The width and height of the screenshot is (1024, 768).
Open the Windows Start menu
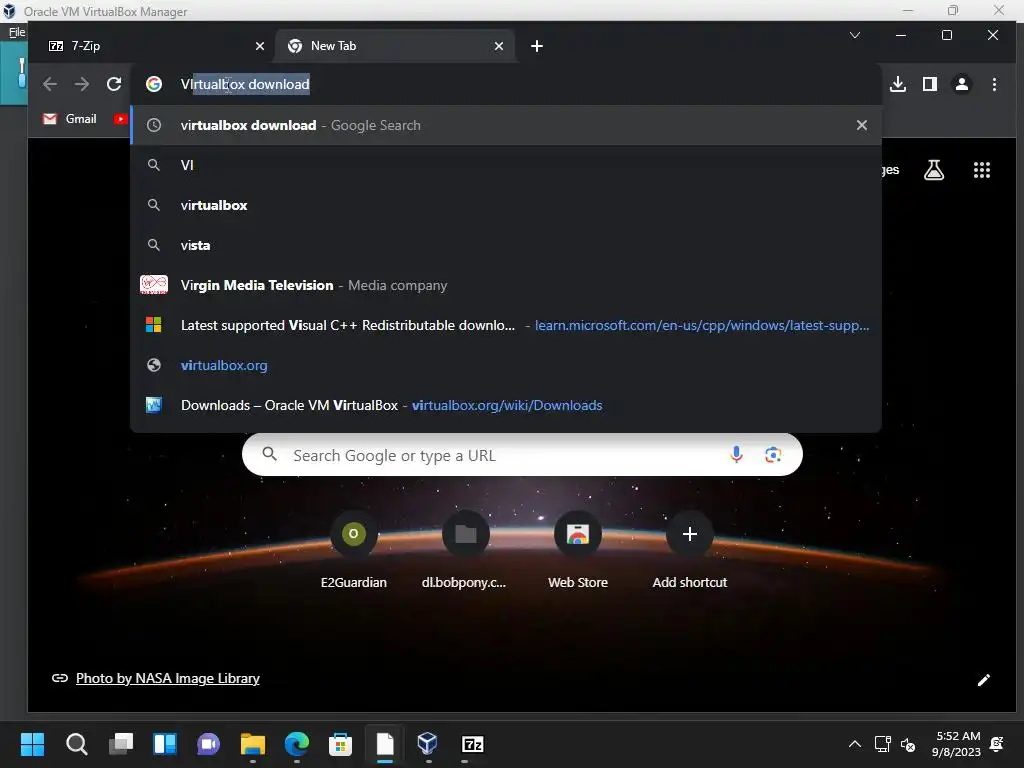(32, 744)
